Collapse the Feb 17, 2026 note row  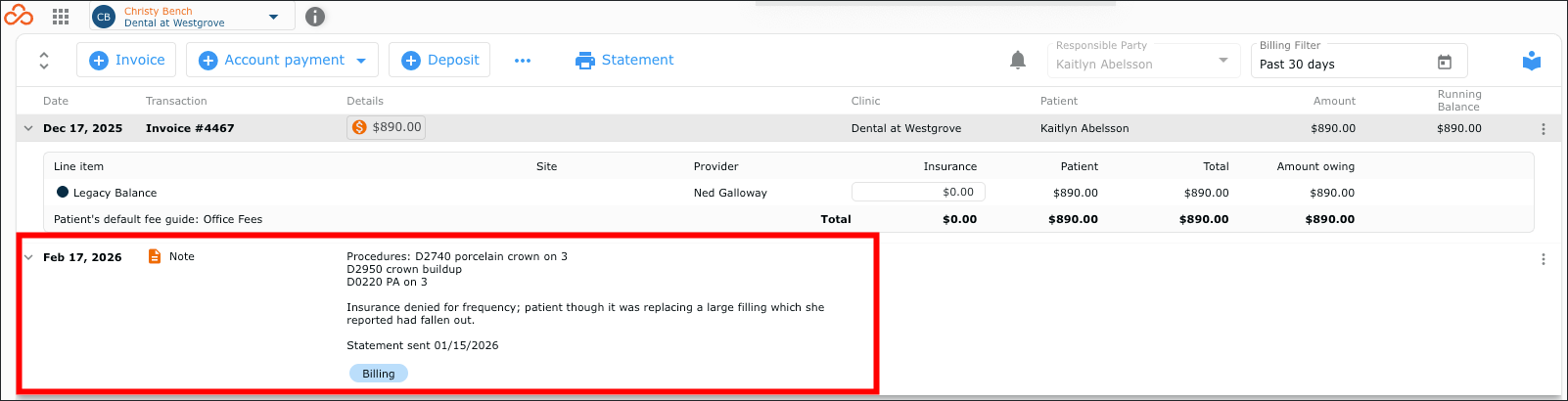tap(28, 257)
